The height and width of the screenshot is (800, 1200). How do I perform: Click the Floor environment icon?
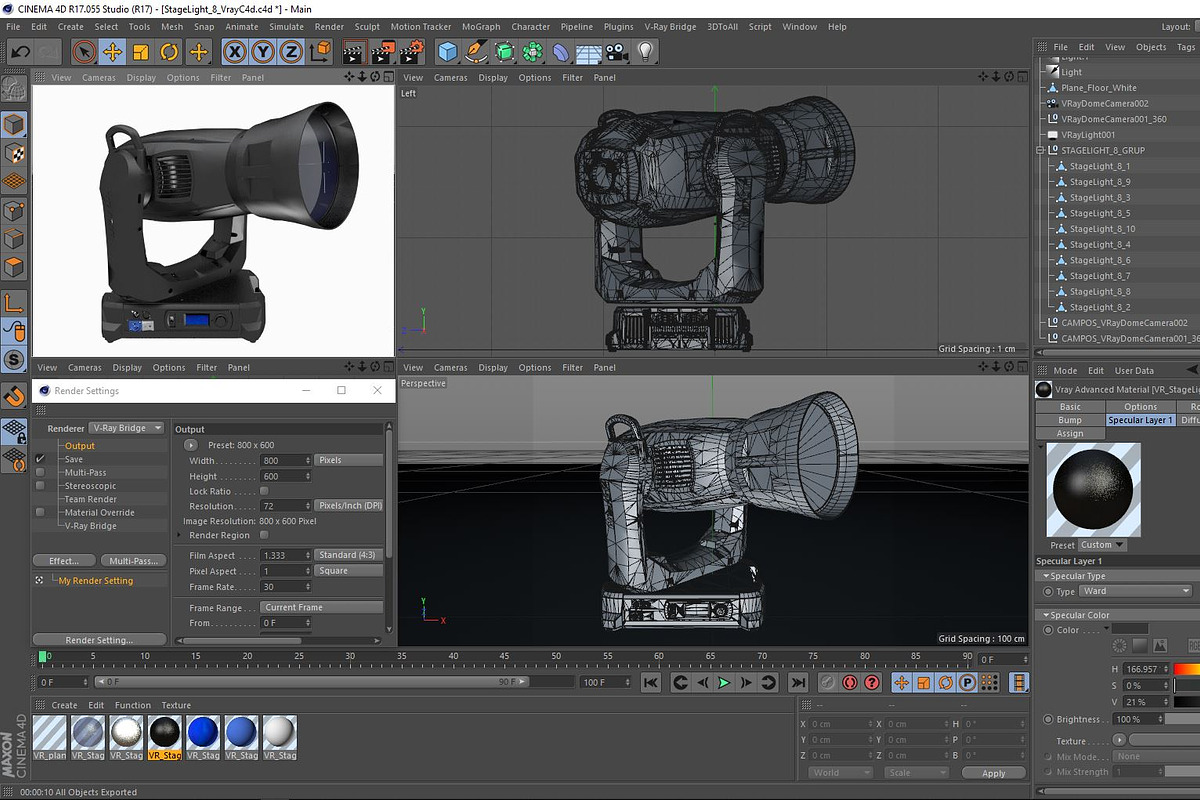(x=589, y=52)
